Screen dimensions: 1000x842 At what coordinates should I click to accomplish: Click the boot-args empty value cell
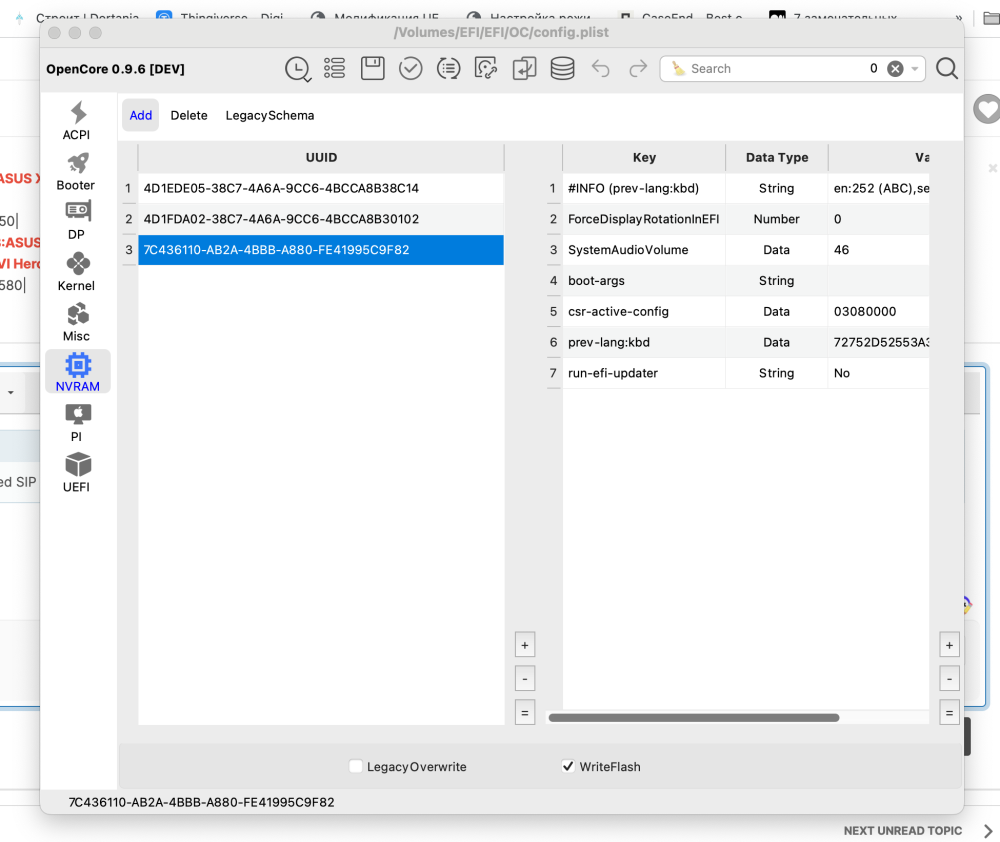coord(879,281)
